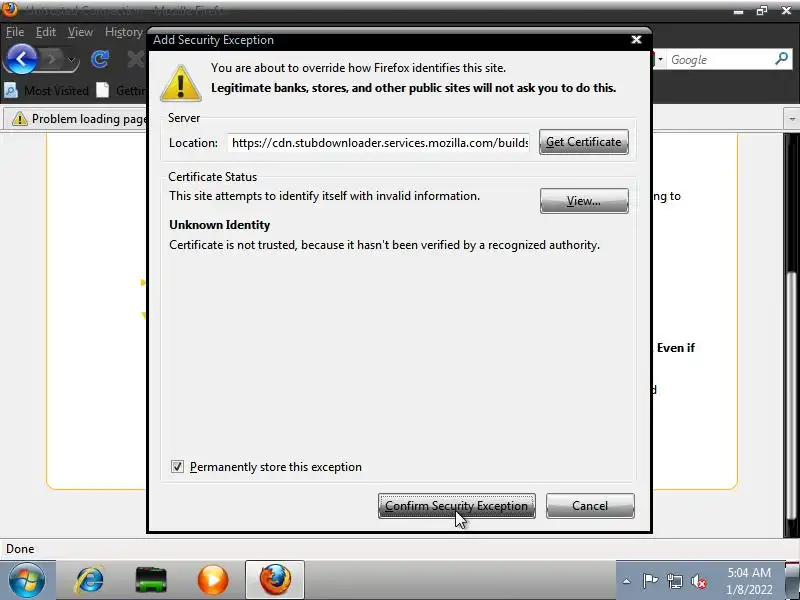Open the History menu in Firefox
The width and height of the screenshot is (800, 600).
pos(123,32)
